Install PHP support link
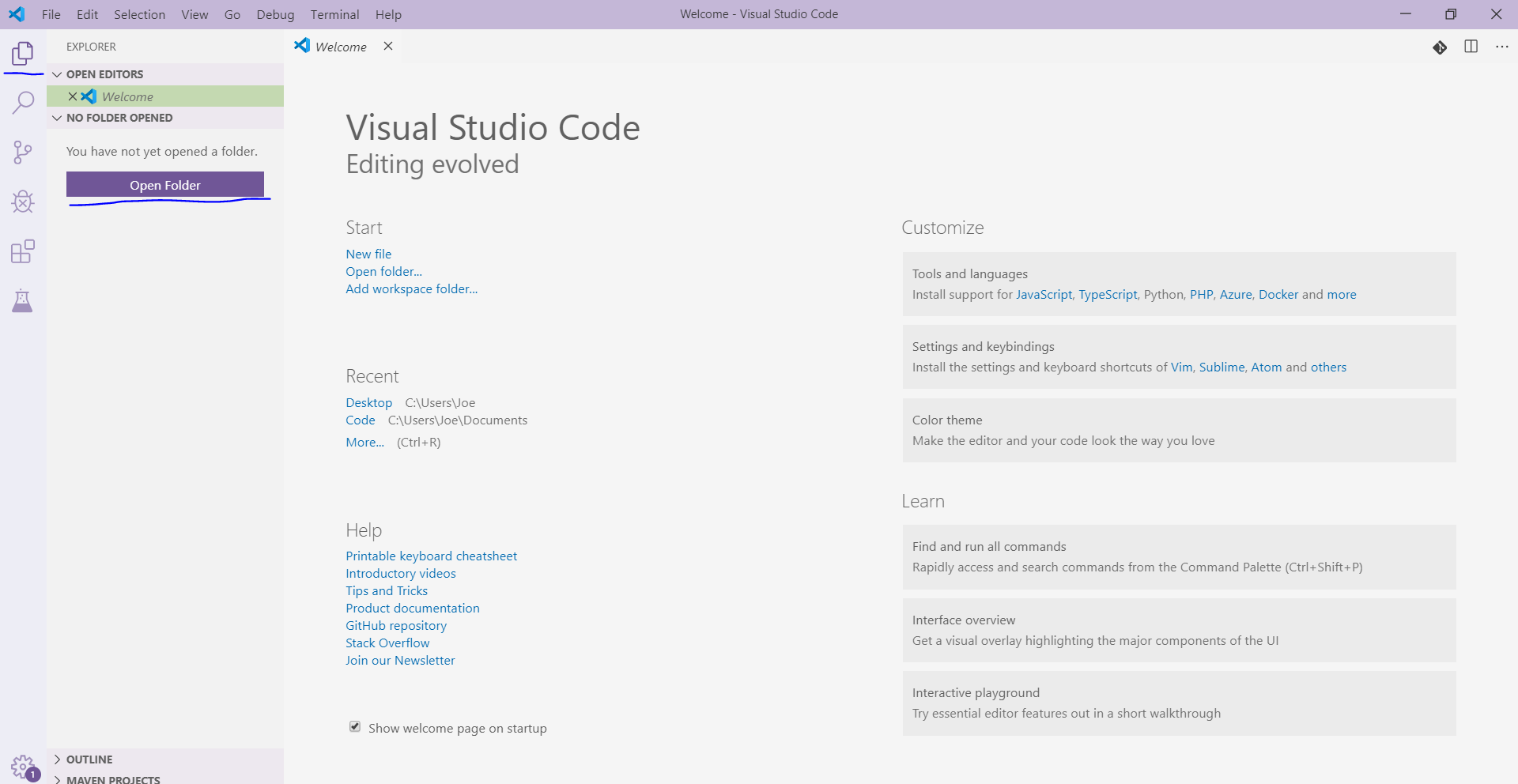The height and width of the screenshot is (784, 1518). 1201,294
